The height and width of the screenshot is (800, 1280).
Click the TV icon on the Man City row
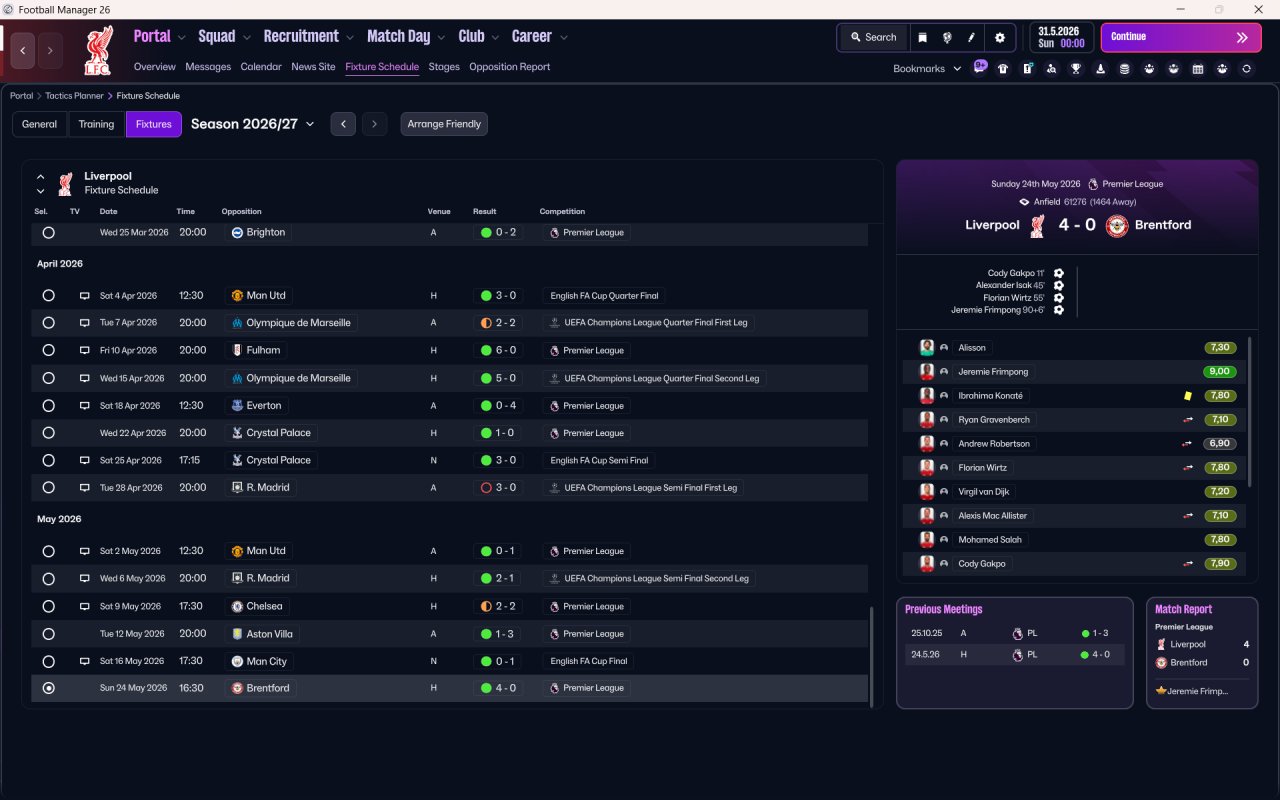coord(85,661)
